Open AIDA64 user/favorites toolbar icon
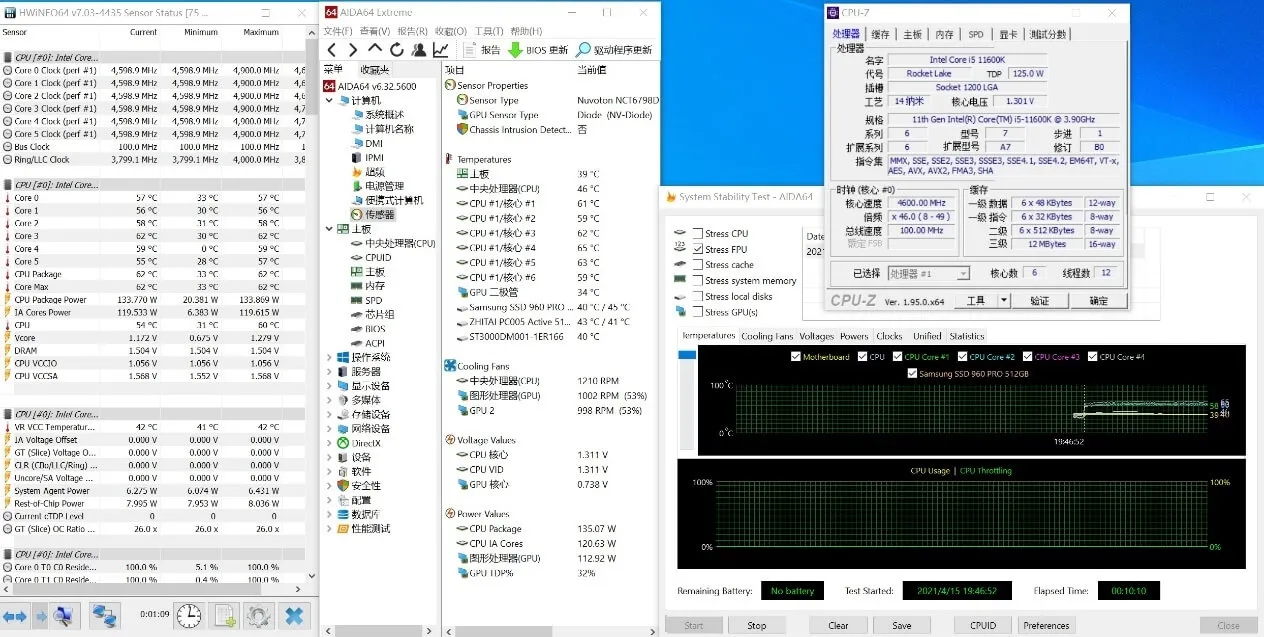This screenshot has height=637, width=1264. click(x=418, y=49)
